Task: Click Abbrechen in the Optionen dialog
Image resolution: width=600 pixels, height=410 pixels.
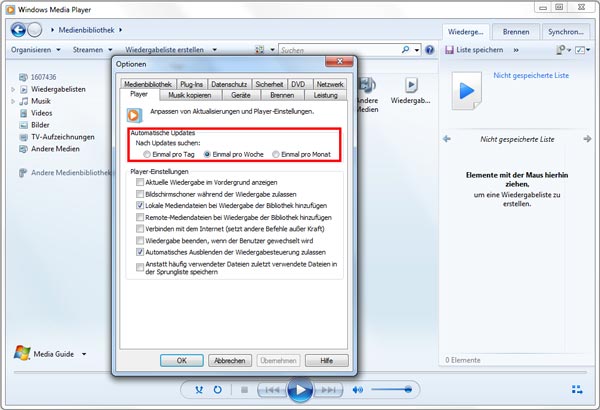Action: [x=230, y=361]
